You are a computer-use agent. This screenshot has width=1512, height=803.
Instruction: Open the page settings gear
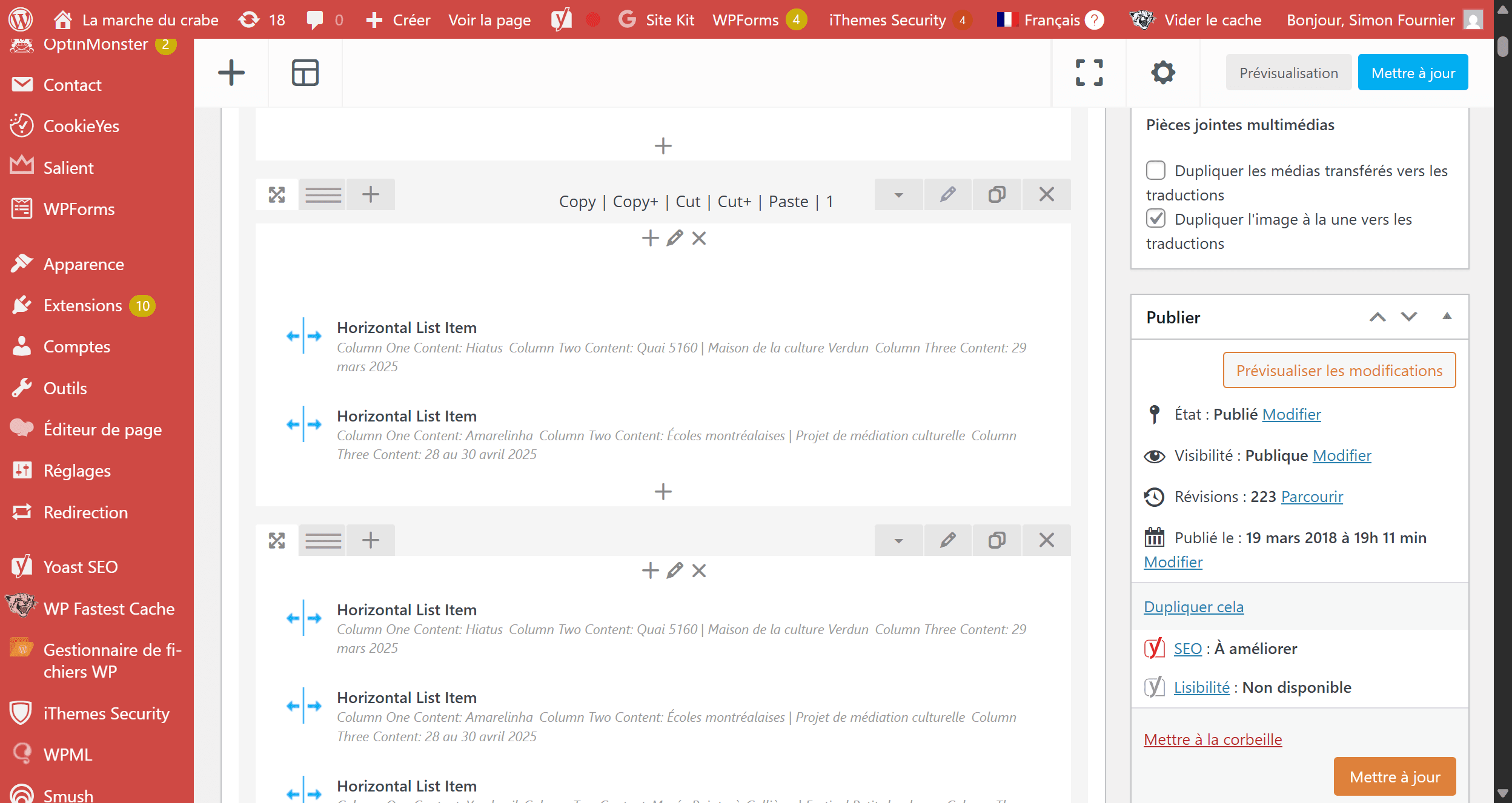[x=1163, y=73]
